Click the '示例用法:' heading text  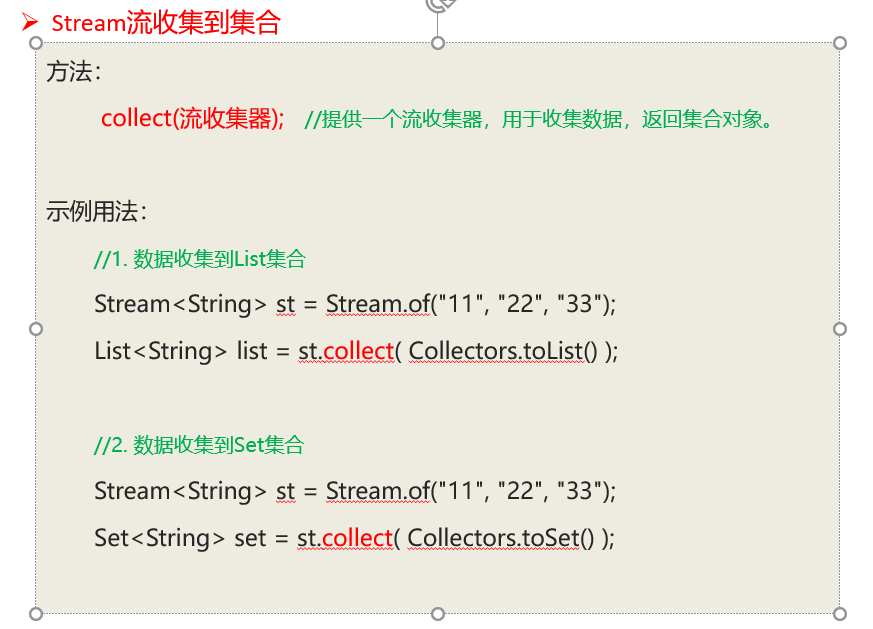click(x=96, y=212)
